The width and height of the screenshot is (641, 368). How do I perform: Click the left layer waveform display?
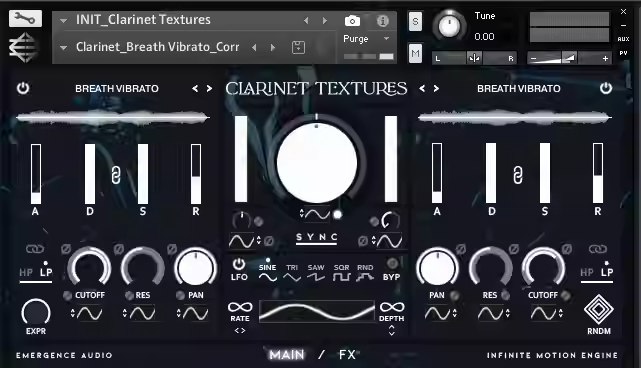(113, 118)
